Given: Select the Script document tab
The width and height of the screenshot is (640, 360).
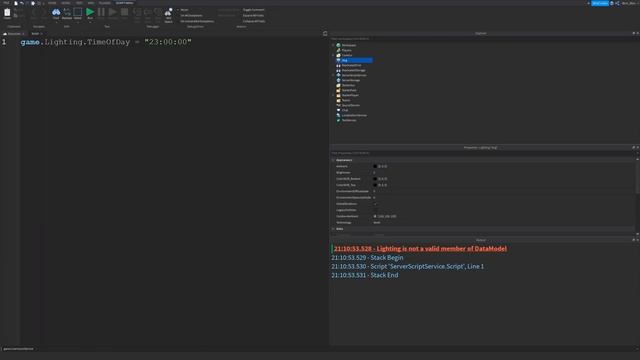Looking at the screenshot, I should click(x=36, y=34).
